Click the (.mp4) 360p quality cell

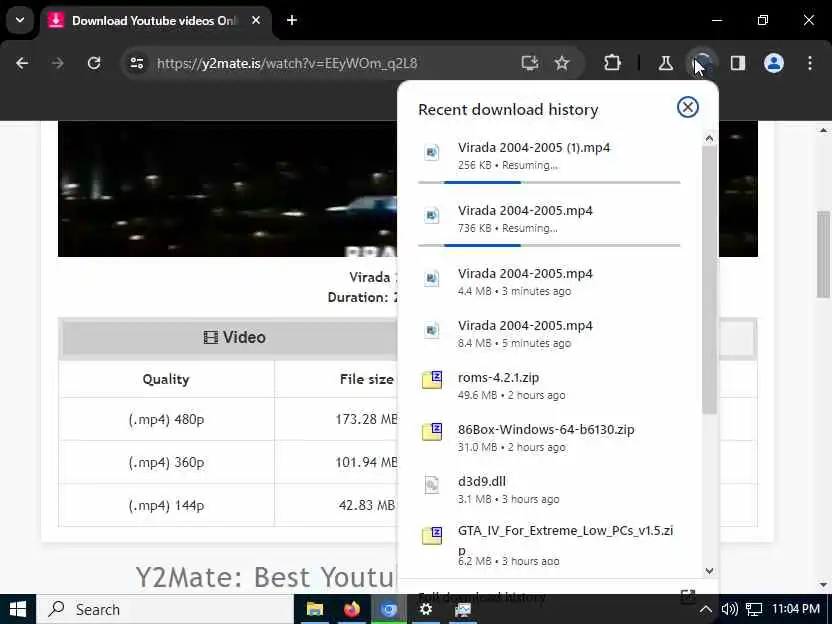166,462
